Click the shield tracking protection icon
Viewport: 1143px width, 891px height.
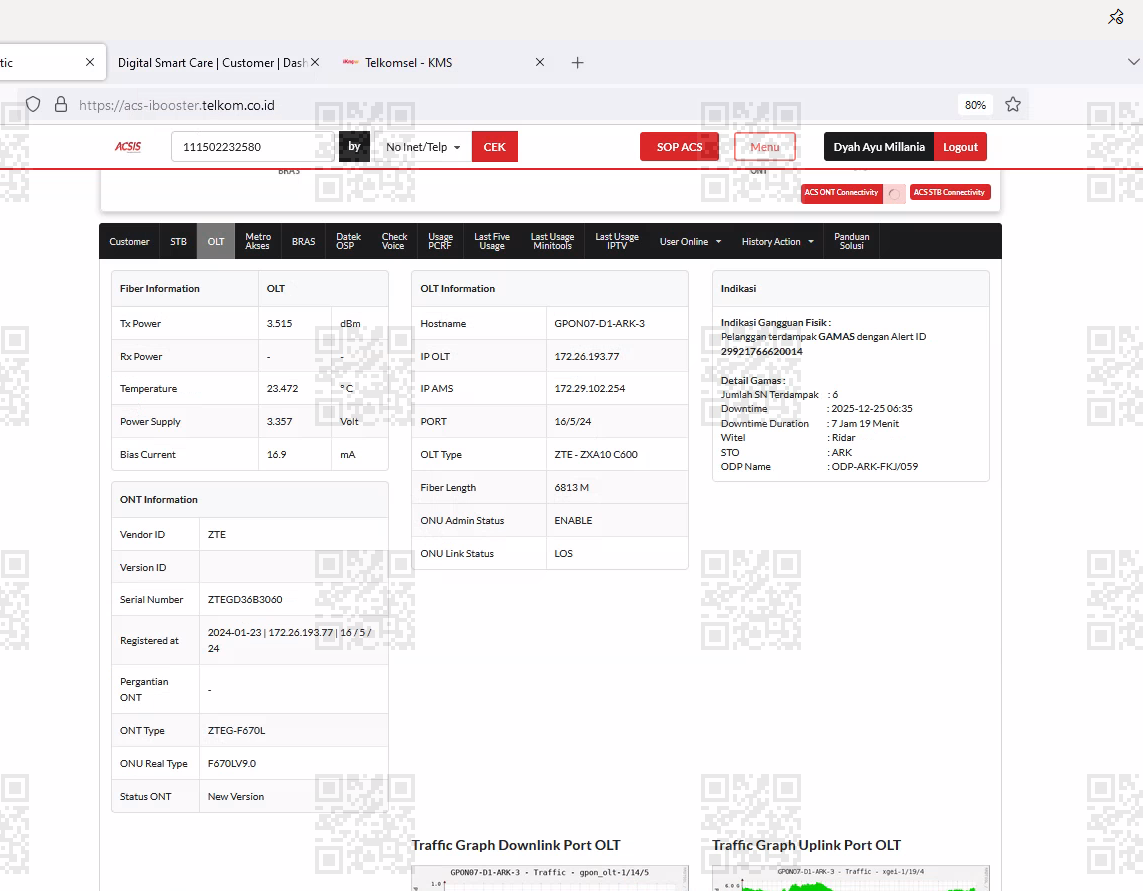[33, 104]
